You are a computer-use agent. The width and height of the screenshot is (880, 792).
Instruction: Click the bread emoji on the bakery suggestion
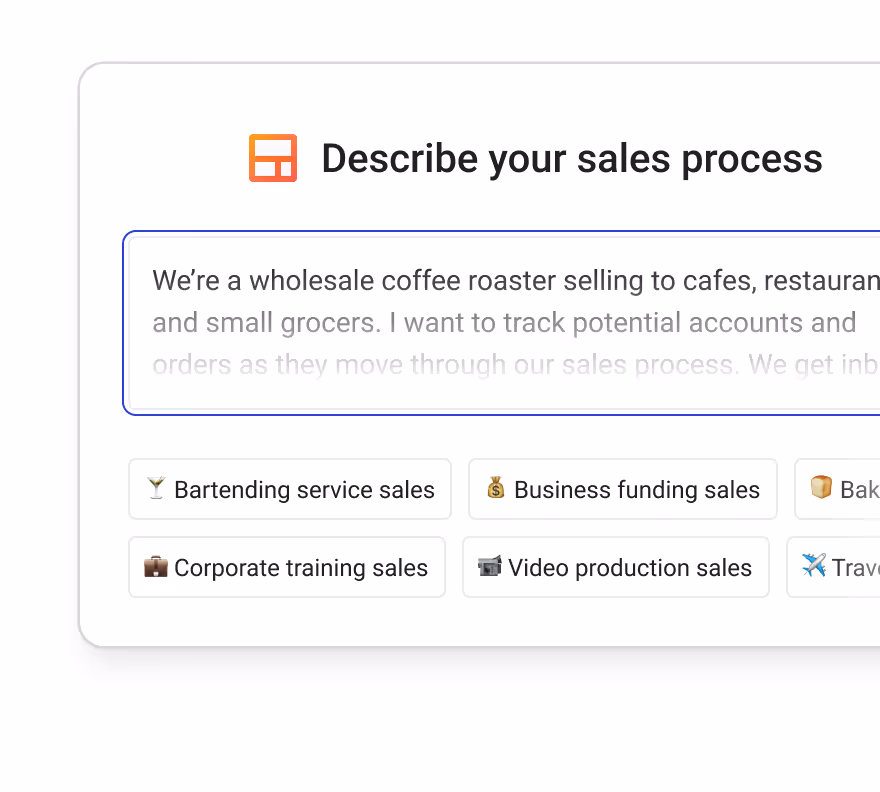(x=820, y=489)
